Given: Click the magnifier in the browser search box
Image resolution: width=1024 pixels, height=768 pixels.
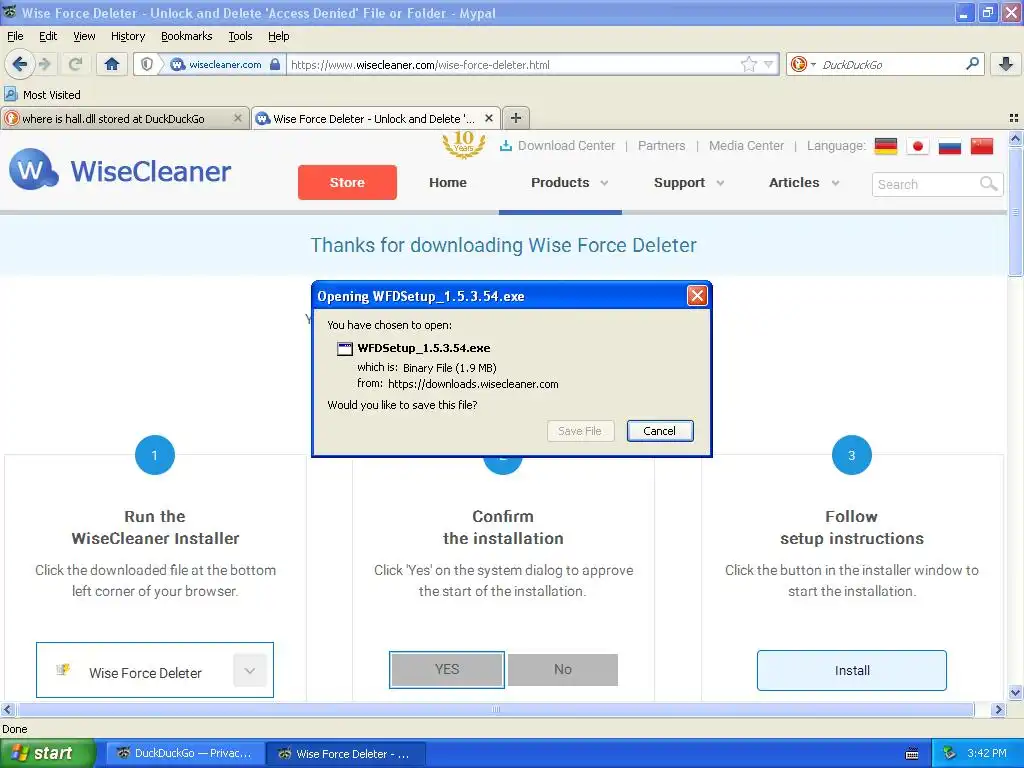Looking at the screenshot, I should click(x=972, y=63).
